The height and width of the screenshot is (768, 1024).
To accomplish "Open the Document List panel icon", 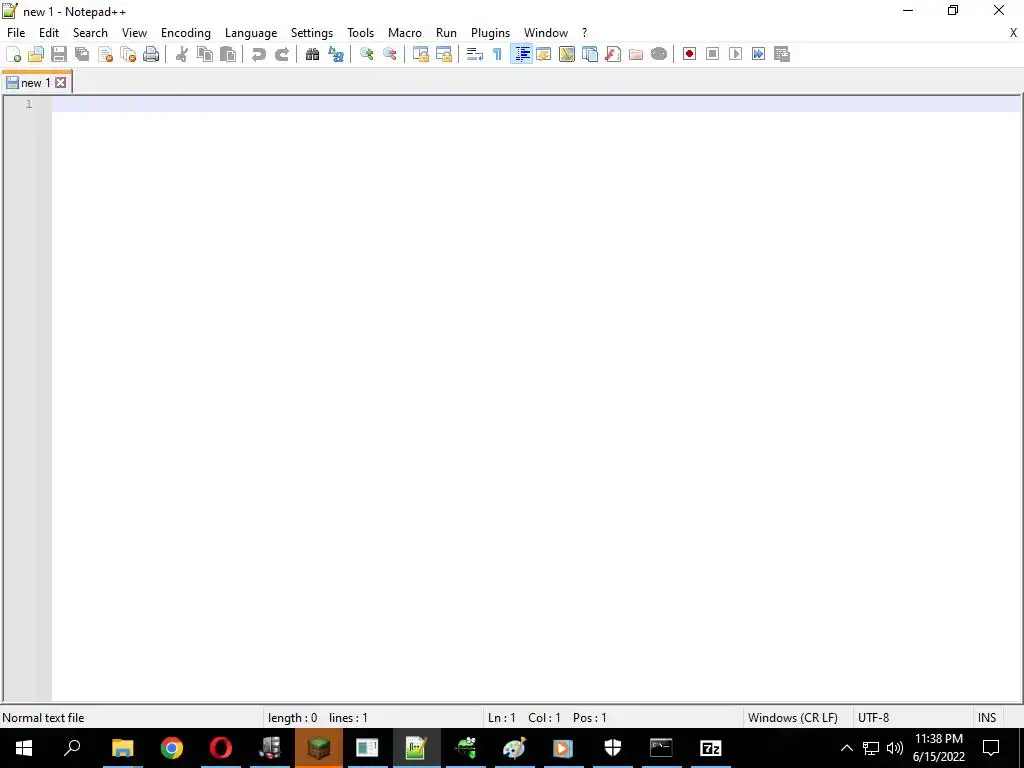I will (x=590, y=54).
